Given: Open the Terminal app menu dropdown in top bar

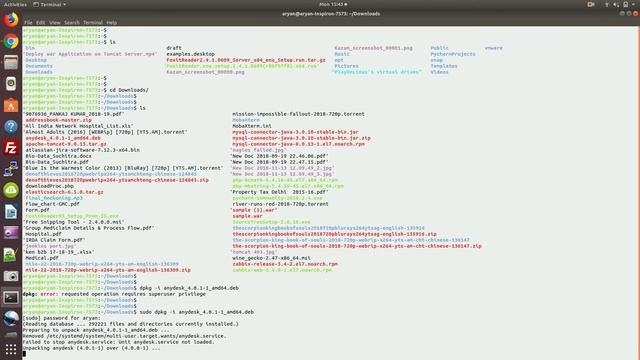Looking at the screenshot, I should (49, 4).
